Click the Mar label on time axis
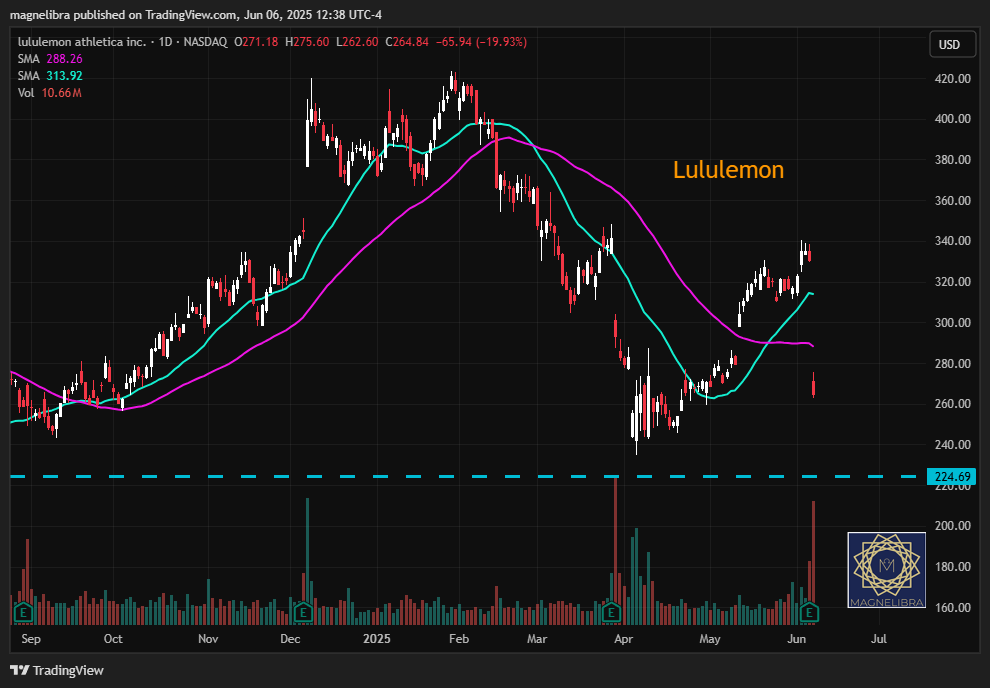Screen dimensions: 990x688 pyautogui.click(x=537, y=639)
